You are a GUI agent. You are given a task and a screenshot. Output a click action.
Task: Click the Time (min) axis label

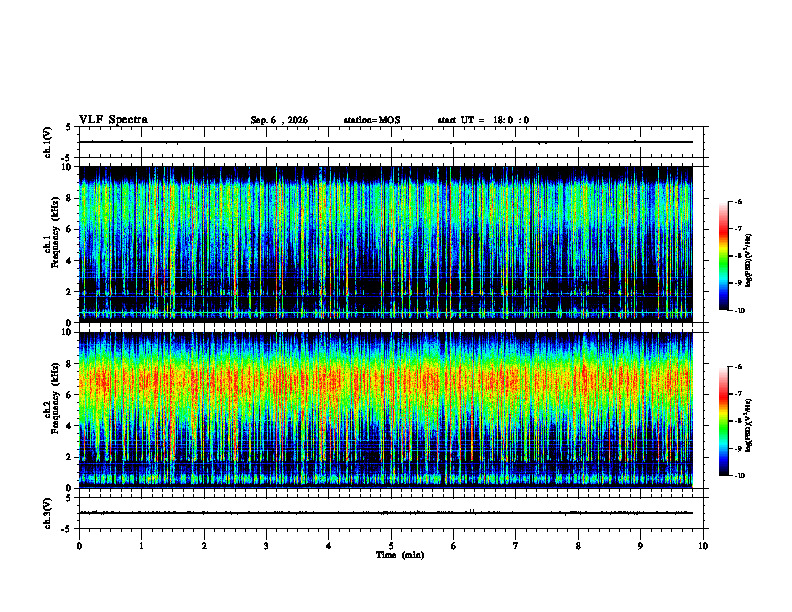tap(400, 555)
